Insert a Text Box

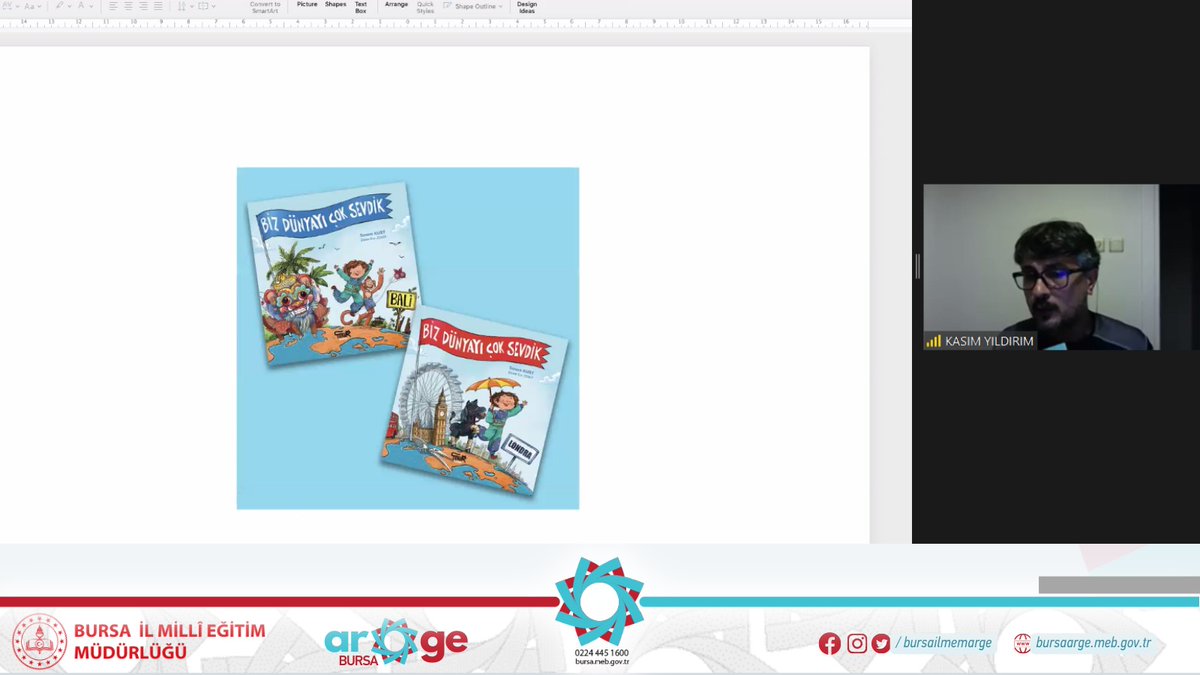361,7
